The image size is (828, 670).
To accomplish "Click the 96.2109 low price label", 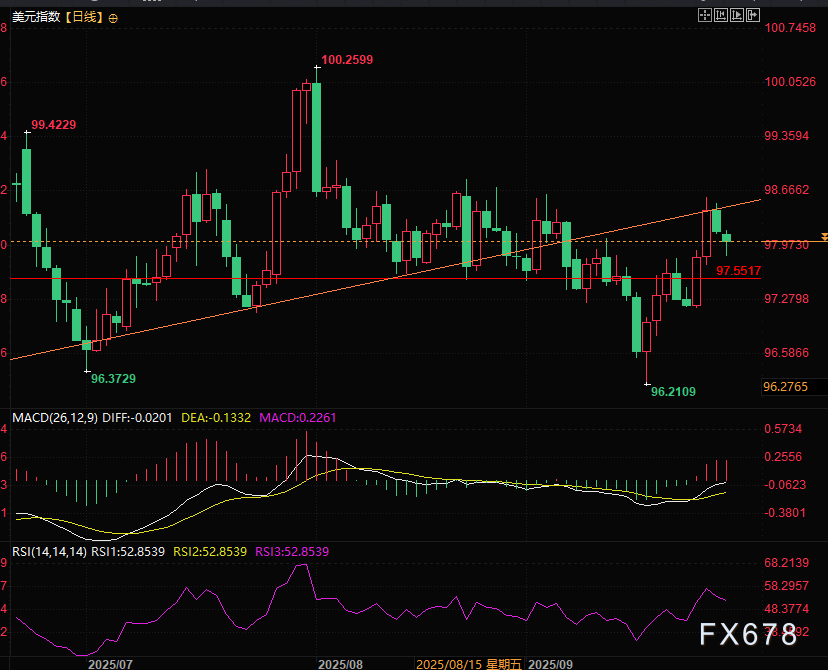I will click(x=673, y=393).
